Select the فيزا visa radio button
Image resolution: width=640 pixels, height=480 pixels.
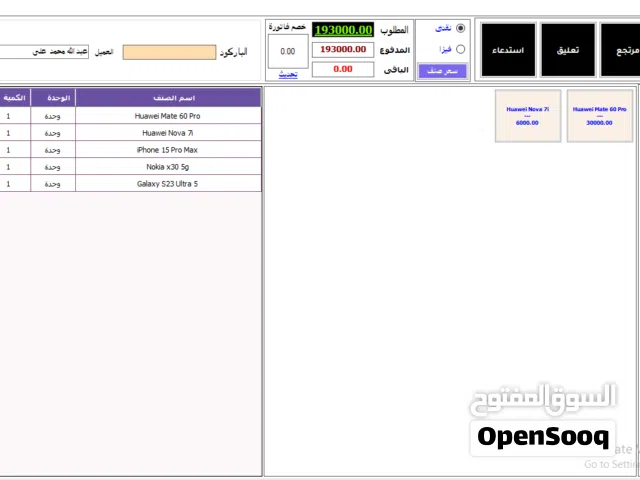tap(460, 49)
